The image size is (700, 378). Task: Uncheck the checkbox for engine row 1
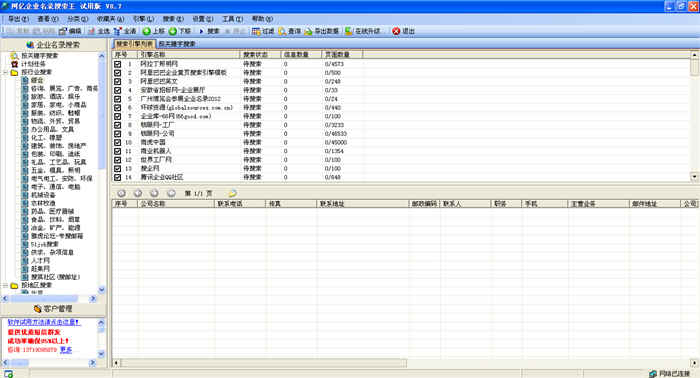pyautogui.click(x=117, y=64)
